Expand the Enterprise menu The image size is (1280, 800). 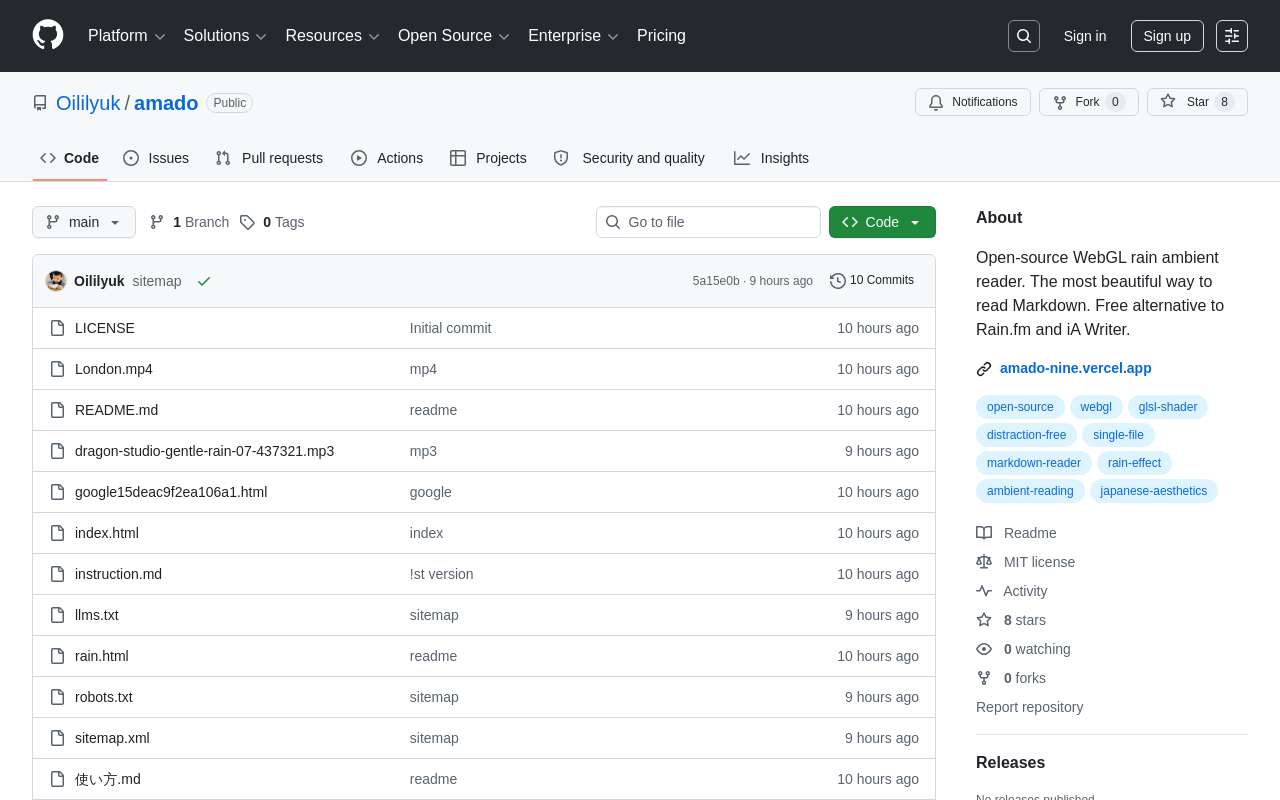pyautogui.click(x=573, y=36)
